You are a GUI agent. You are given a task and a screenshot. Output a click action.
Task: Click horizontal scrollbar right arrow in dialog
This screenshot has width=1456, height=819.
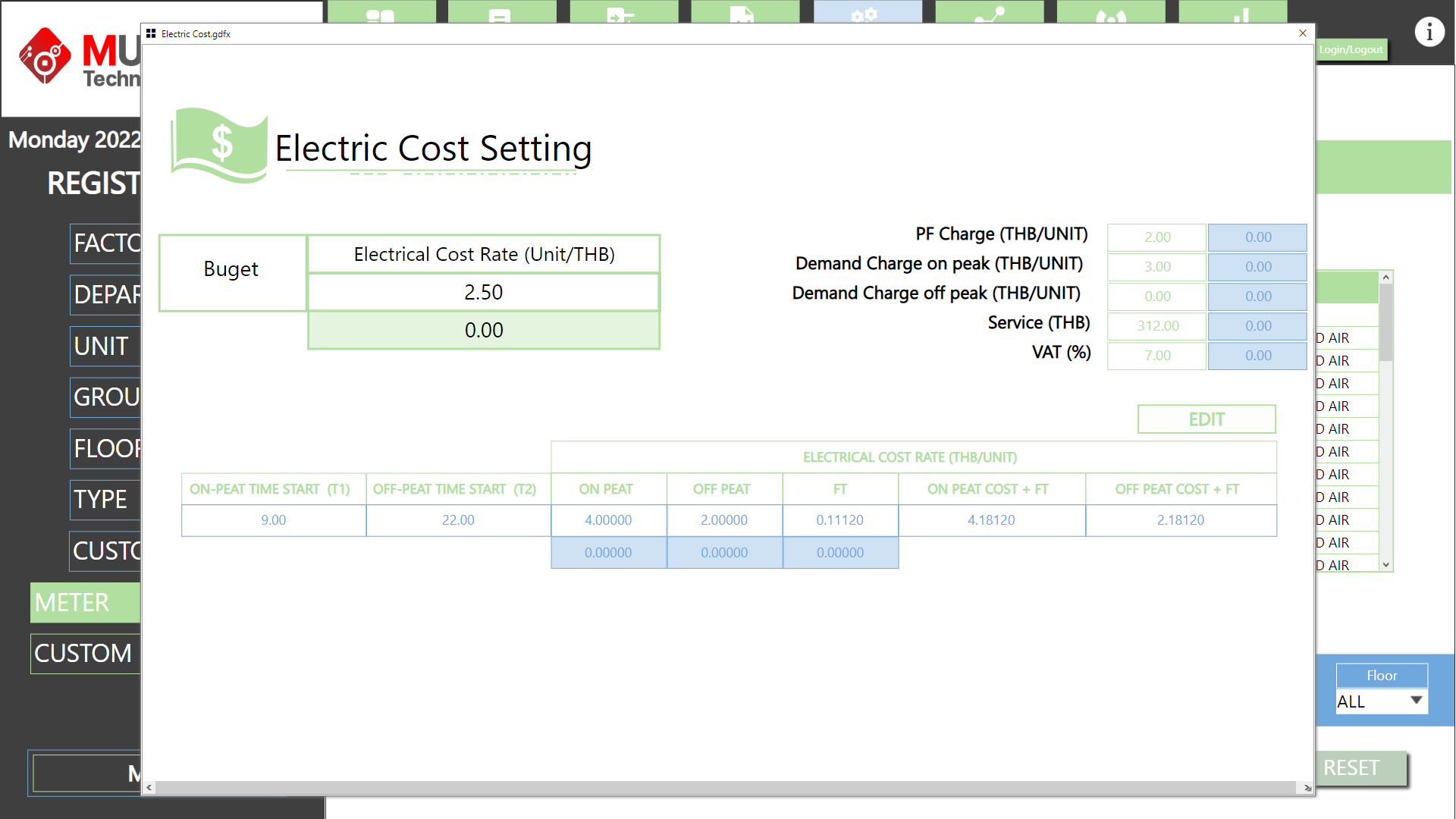click(1307, 788)
